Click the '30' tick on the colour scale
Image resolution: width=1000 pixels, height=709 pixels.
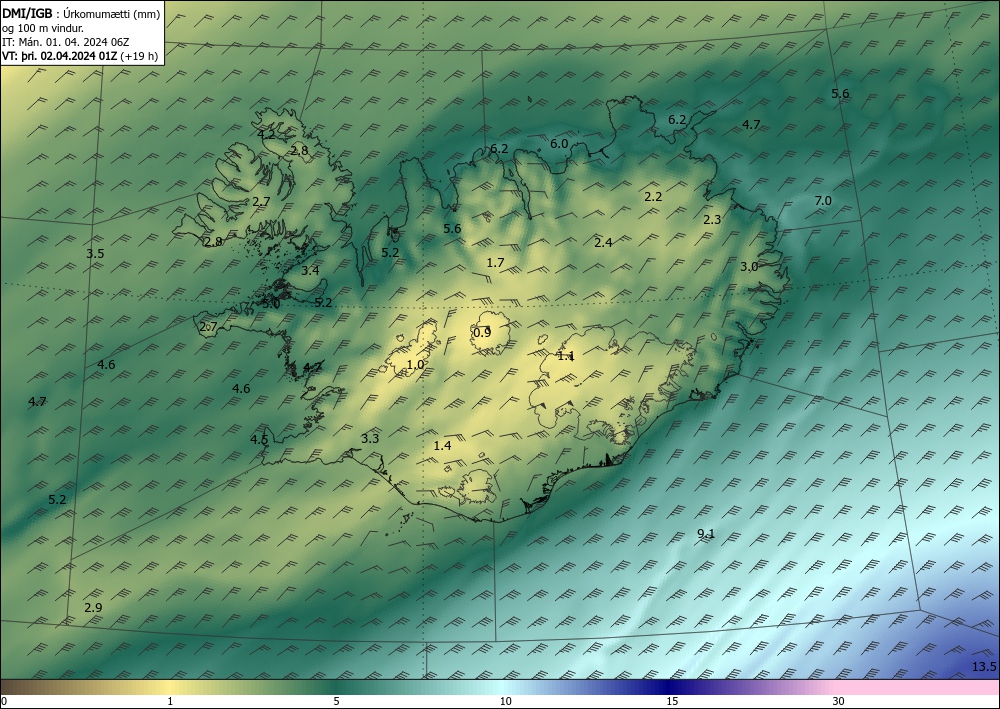[x=838, y=701]
